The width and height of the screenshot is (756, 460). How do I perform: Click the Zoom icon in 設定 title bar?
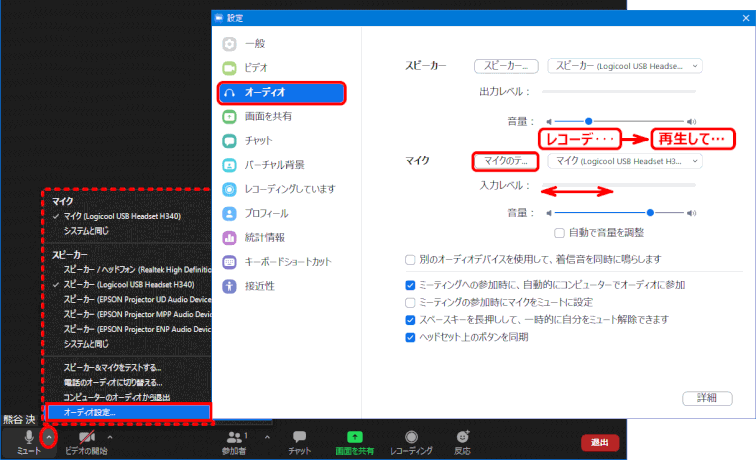[x=219, y=18]
